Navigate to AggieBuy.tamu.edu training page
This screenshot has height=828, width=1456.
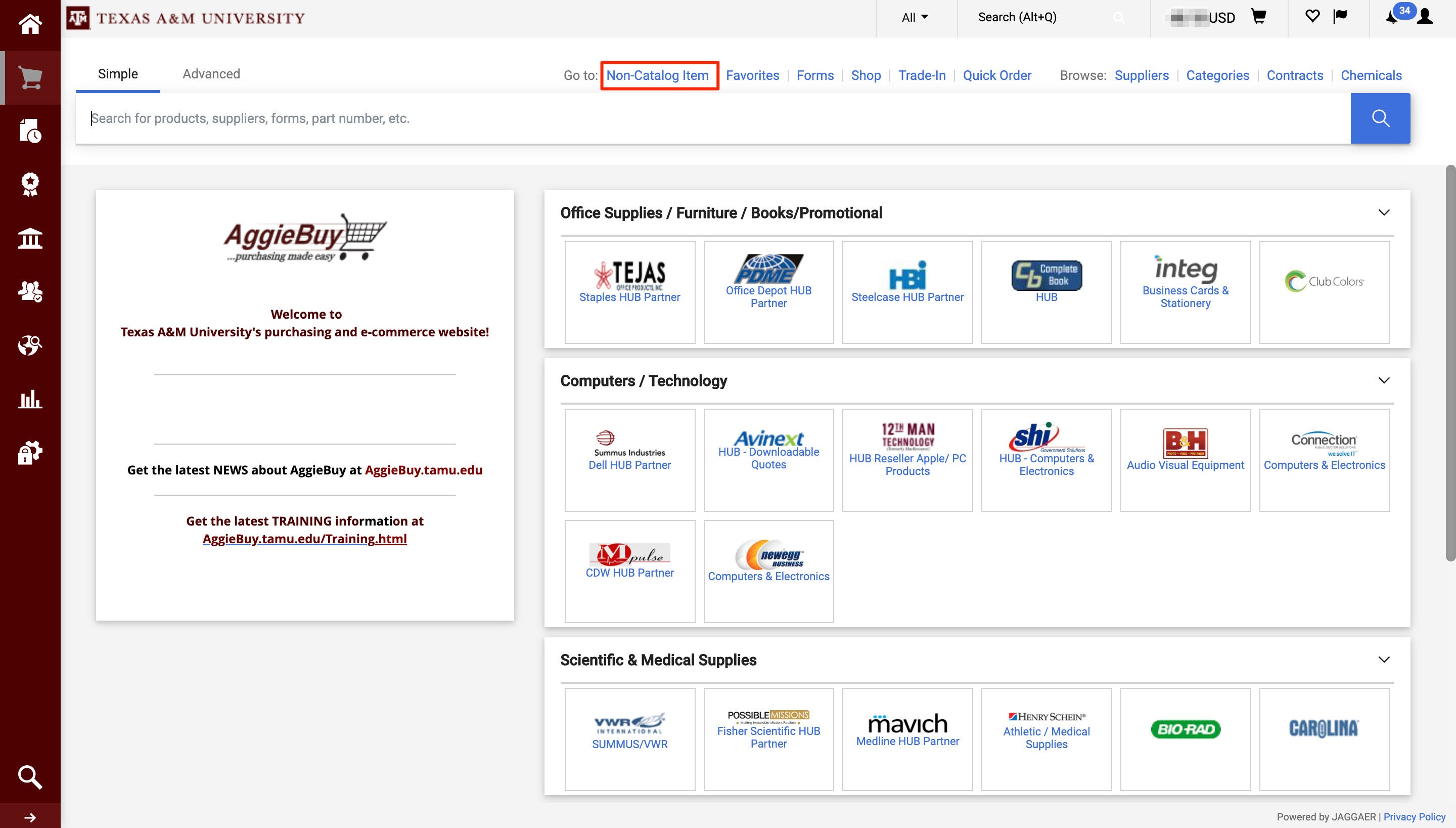click(304, 538)
